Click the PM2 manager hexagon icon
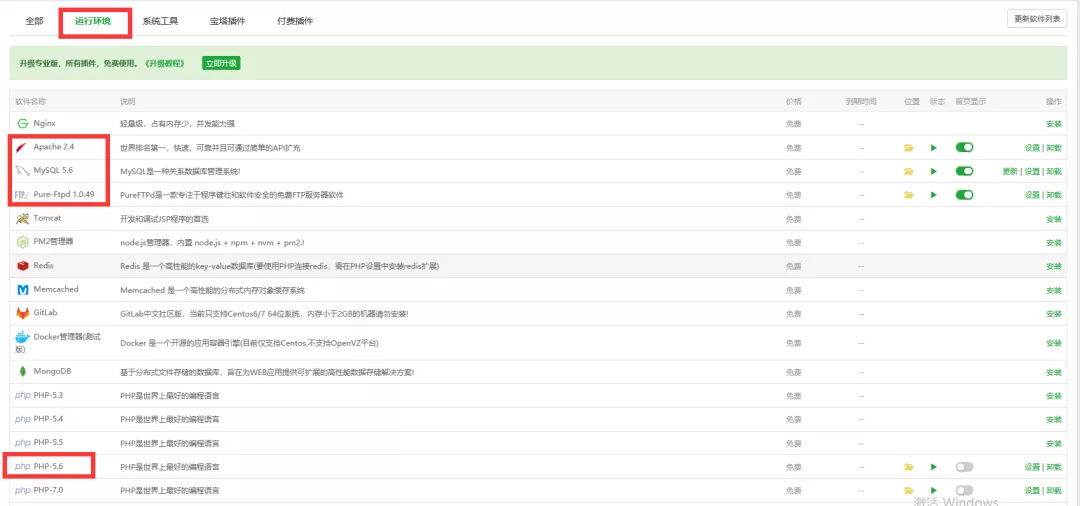Image resolution: width=1080 pixels, height=506 pixels. click(x=22, y=242)
